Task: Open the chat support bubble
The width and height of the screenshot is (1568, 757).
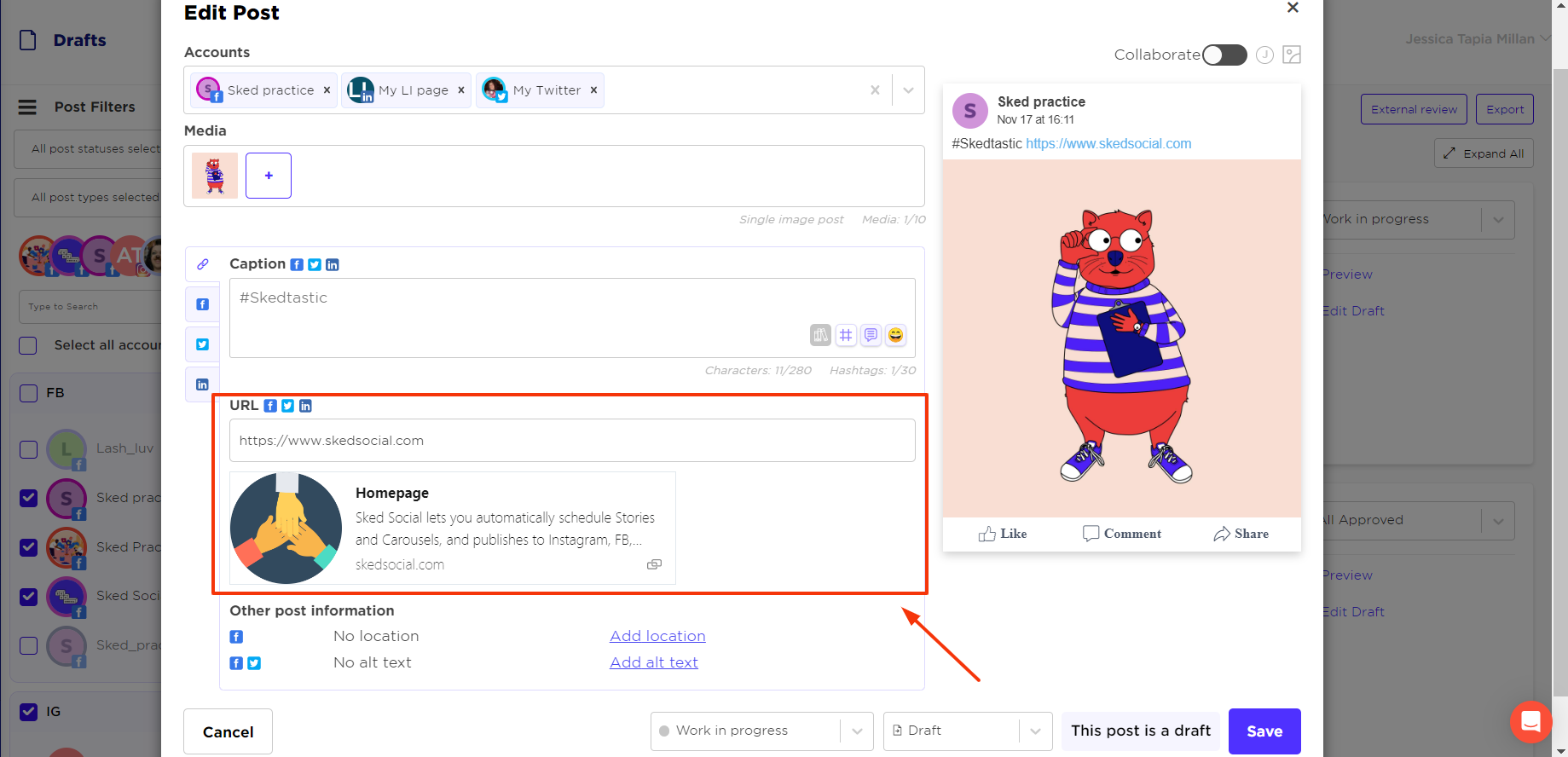Action: tap(1530, 721)
